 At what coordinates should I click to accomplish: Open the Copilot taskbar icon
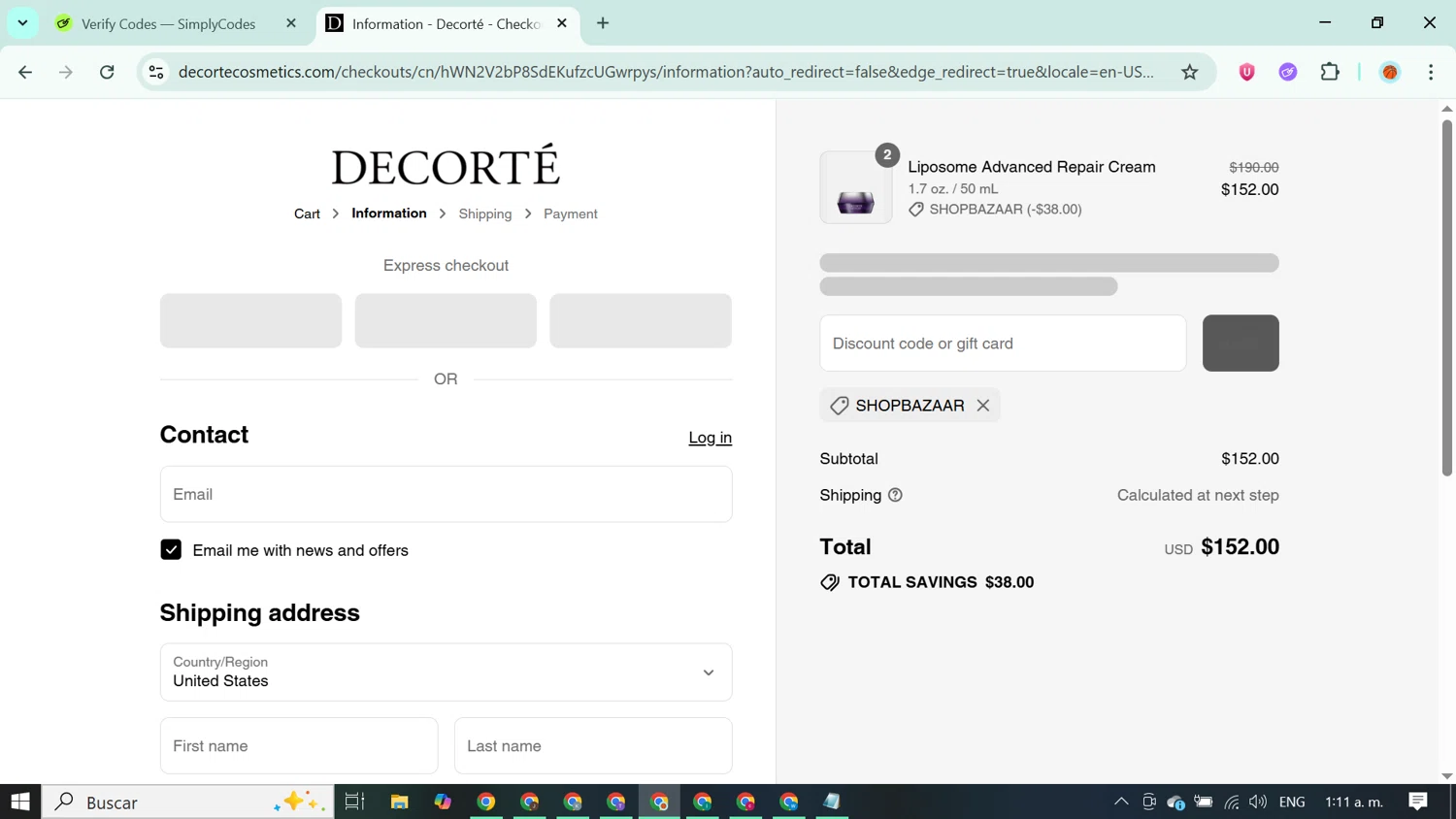[443, 802]
